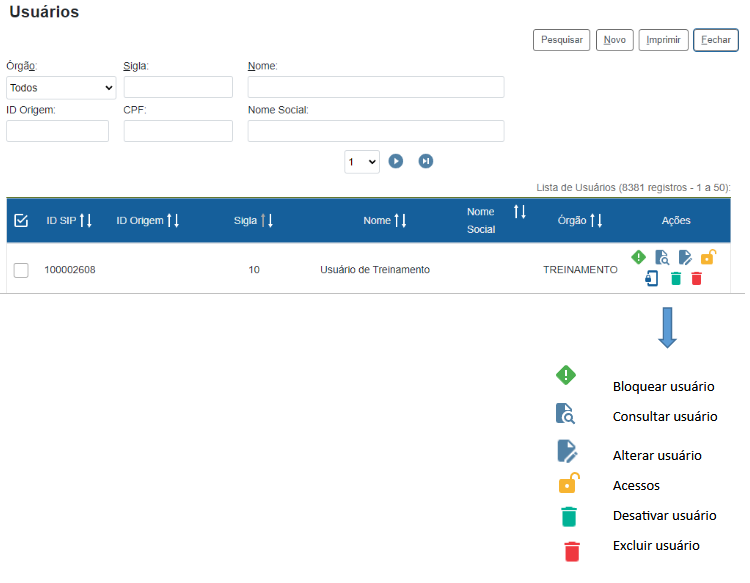Click the red Excluir usuário trash in row
Viewport: 750px width, 583px height.
(x=697, y=279)
